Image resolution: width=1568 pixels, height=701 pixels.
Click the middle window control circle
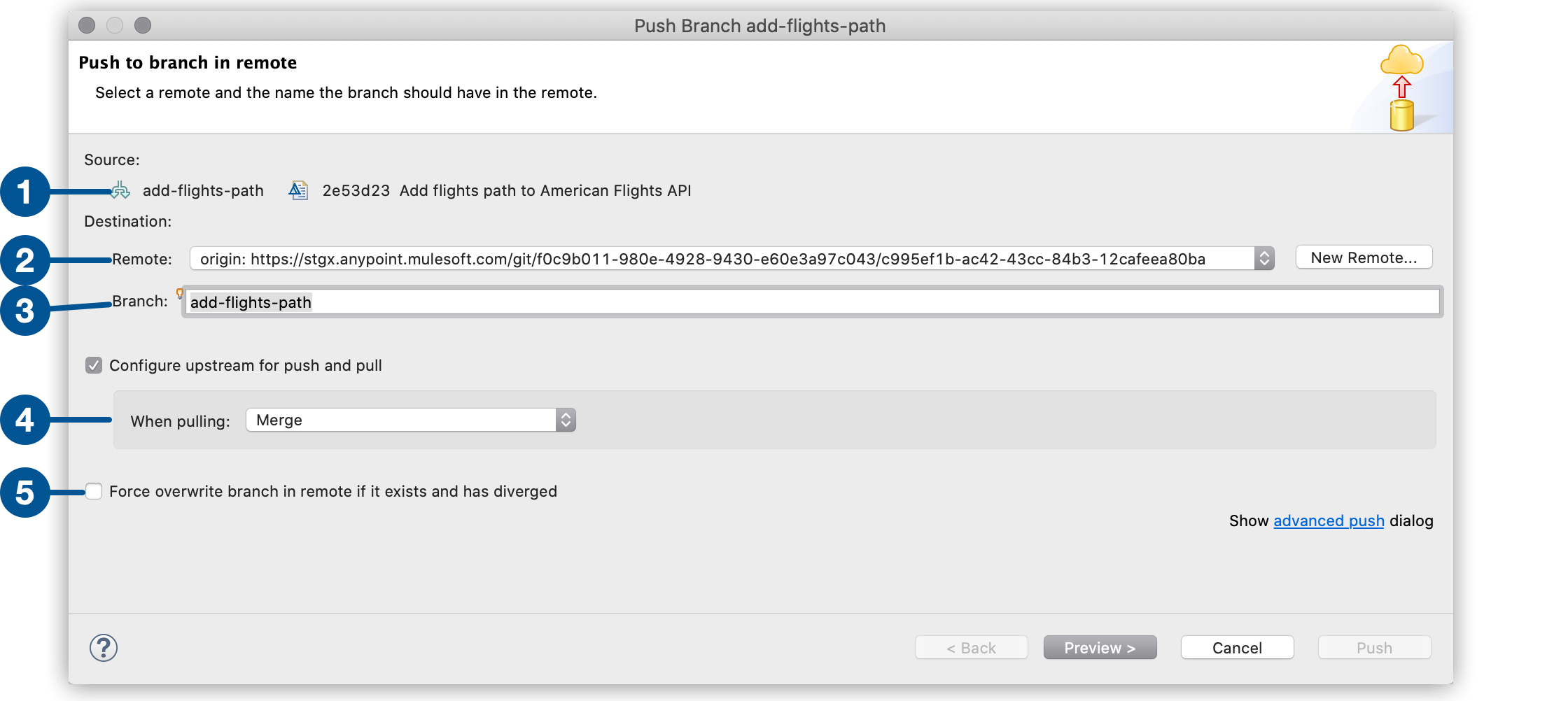tap(114, 25)
